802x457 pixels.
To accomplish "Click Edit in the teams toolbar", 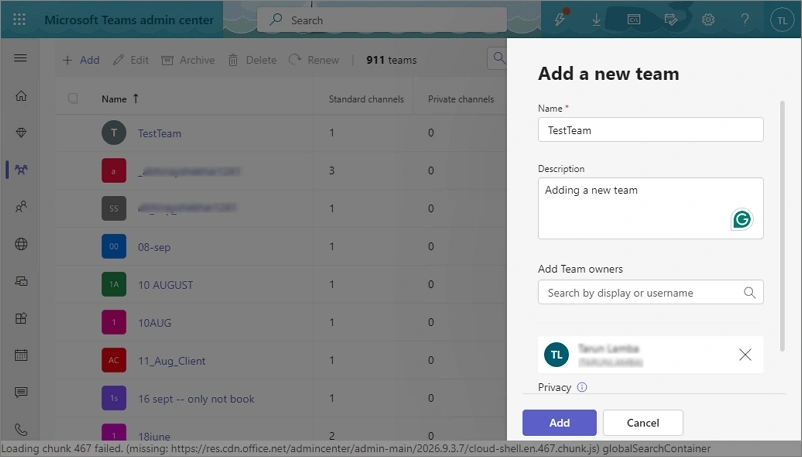I will 130,60.
